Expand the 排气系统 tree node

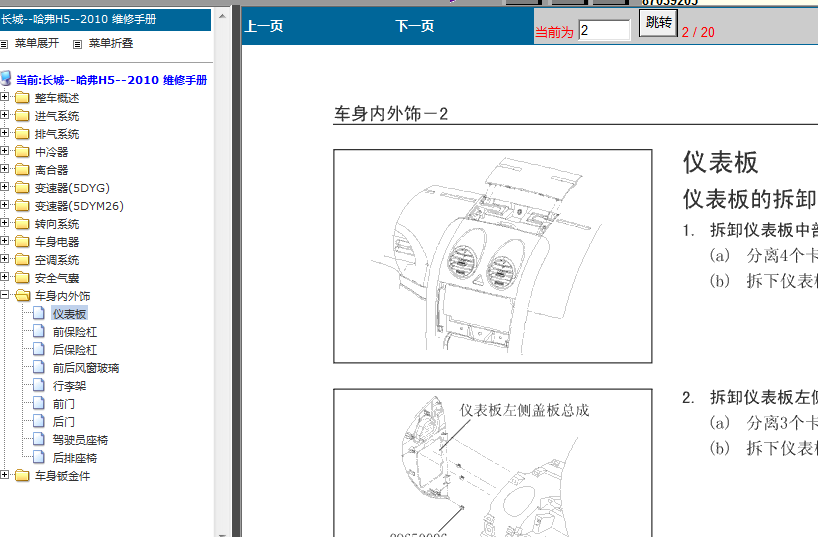click(x=4, y=133)
